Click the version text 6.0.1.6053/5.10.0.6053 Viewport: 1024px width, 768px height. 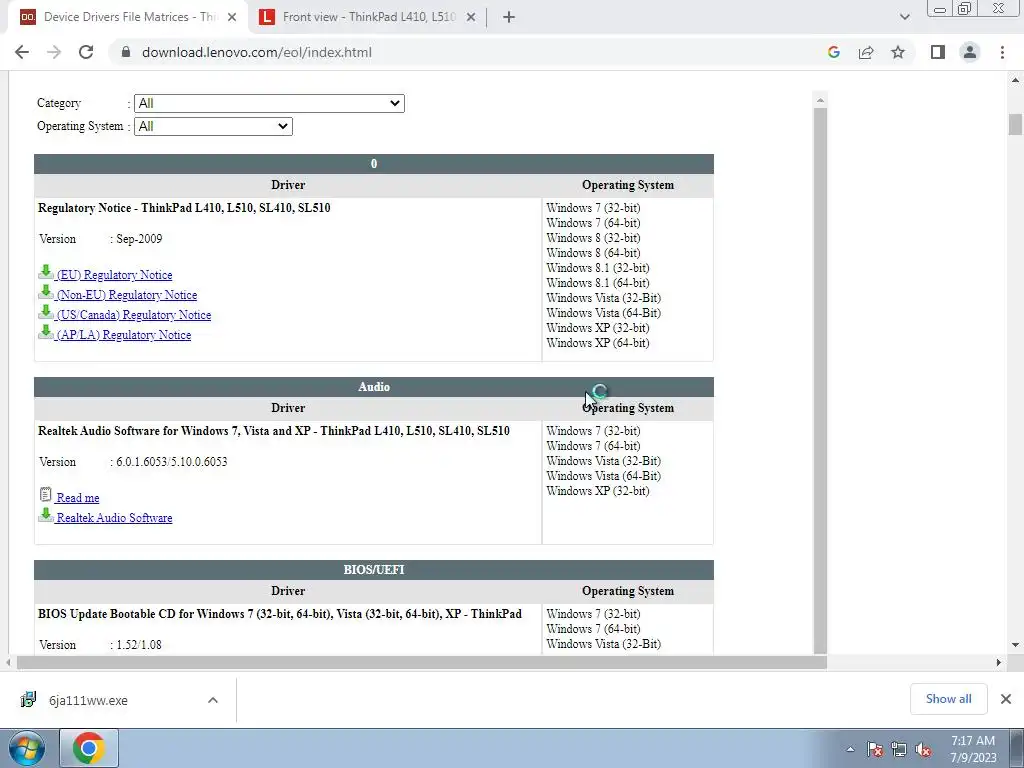pos(172,462)
